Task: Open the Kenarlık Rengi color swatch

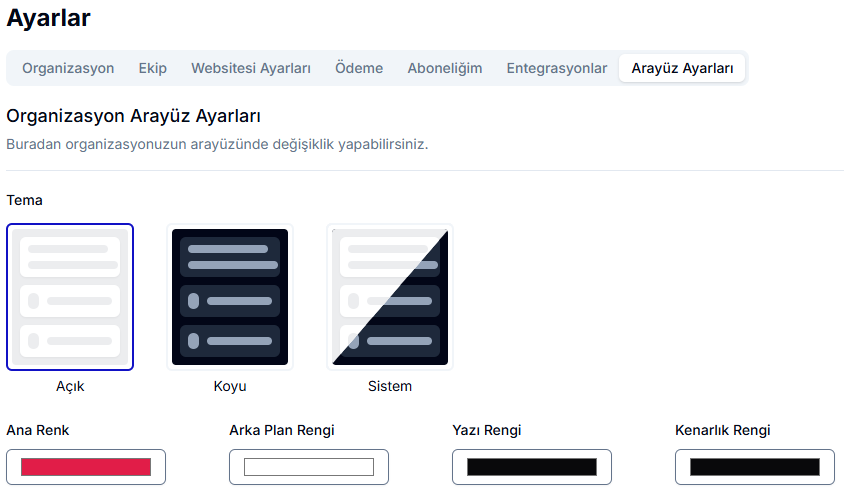Action: coord(755,467)
